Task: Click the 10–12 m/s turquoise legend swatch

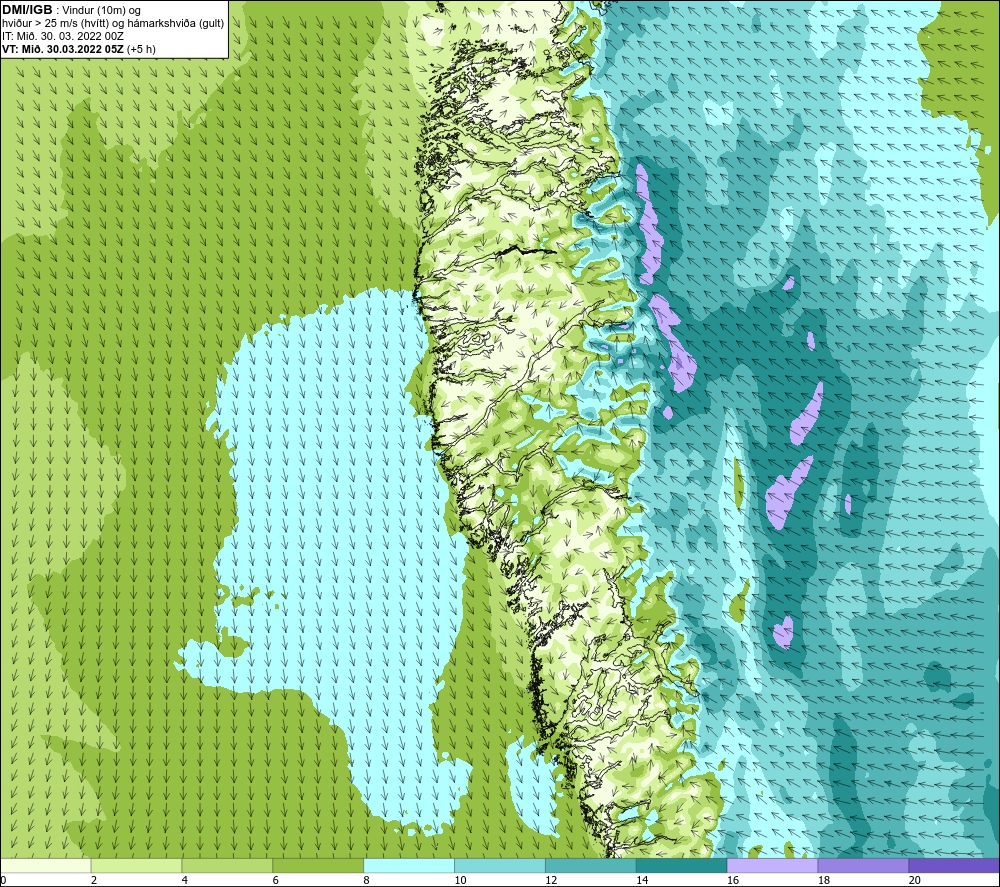Action: pyautogui.click(x=499, y=865)
